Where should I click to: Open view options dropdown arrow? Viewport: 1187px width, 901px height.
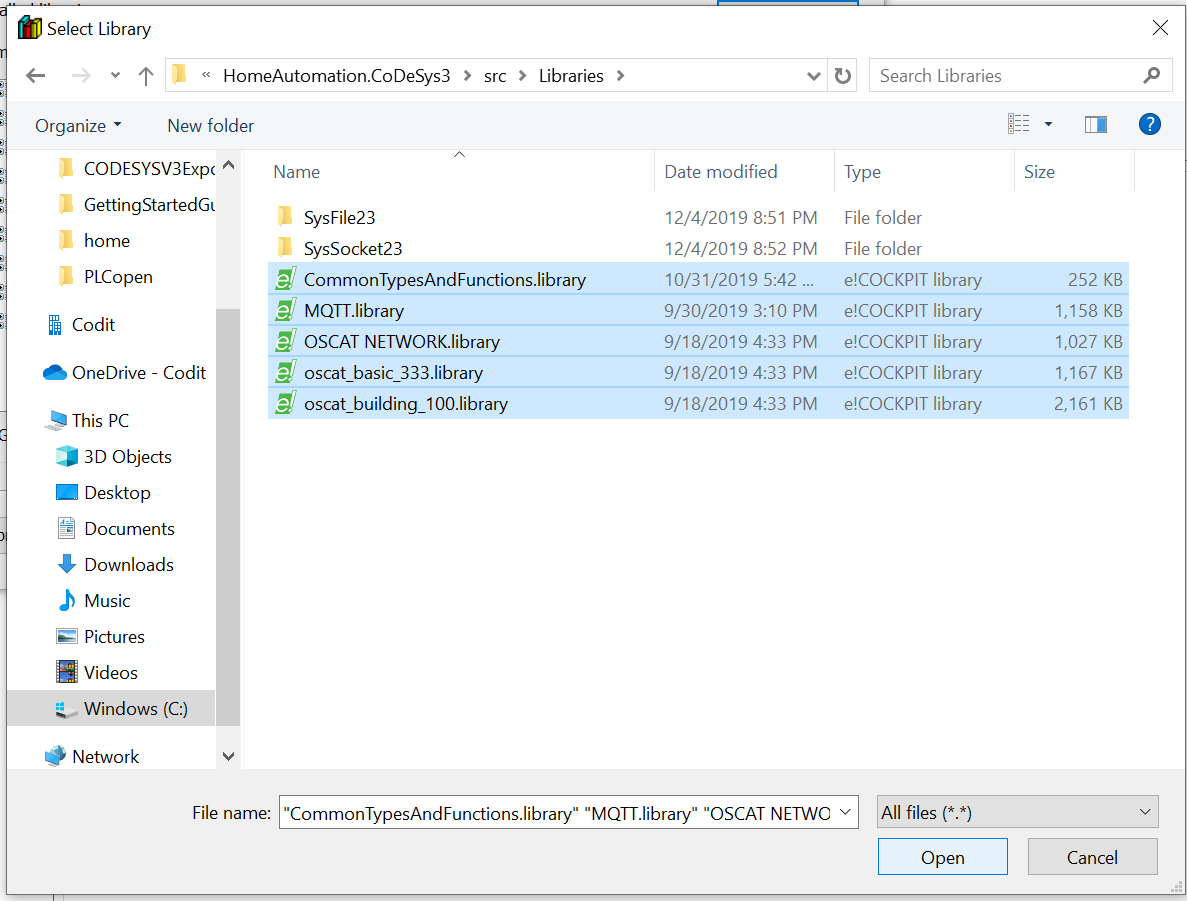(x=1048, y=124)
